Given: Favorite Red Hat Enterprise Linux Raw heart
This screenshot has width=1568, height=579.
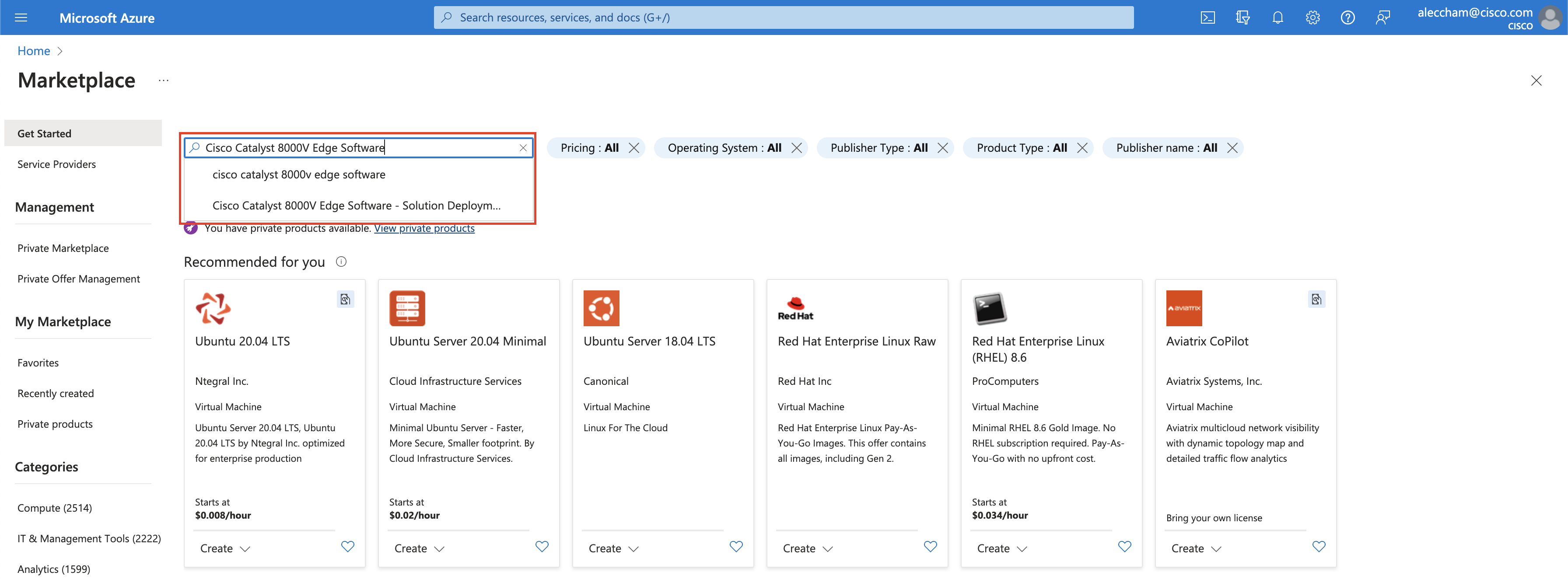Looking at the screenshot, I should [x=930, y=546].
